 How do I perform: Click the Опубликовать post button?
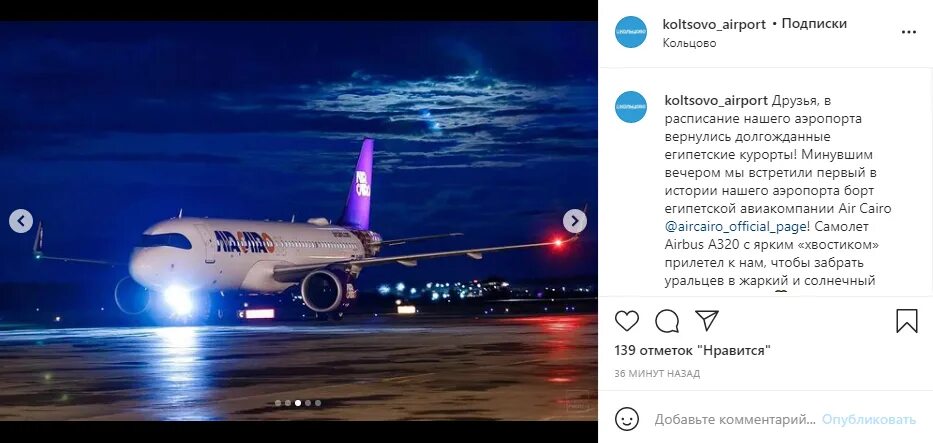tap(869, 420)
